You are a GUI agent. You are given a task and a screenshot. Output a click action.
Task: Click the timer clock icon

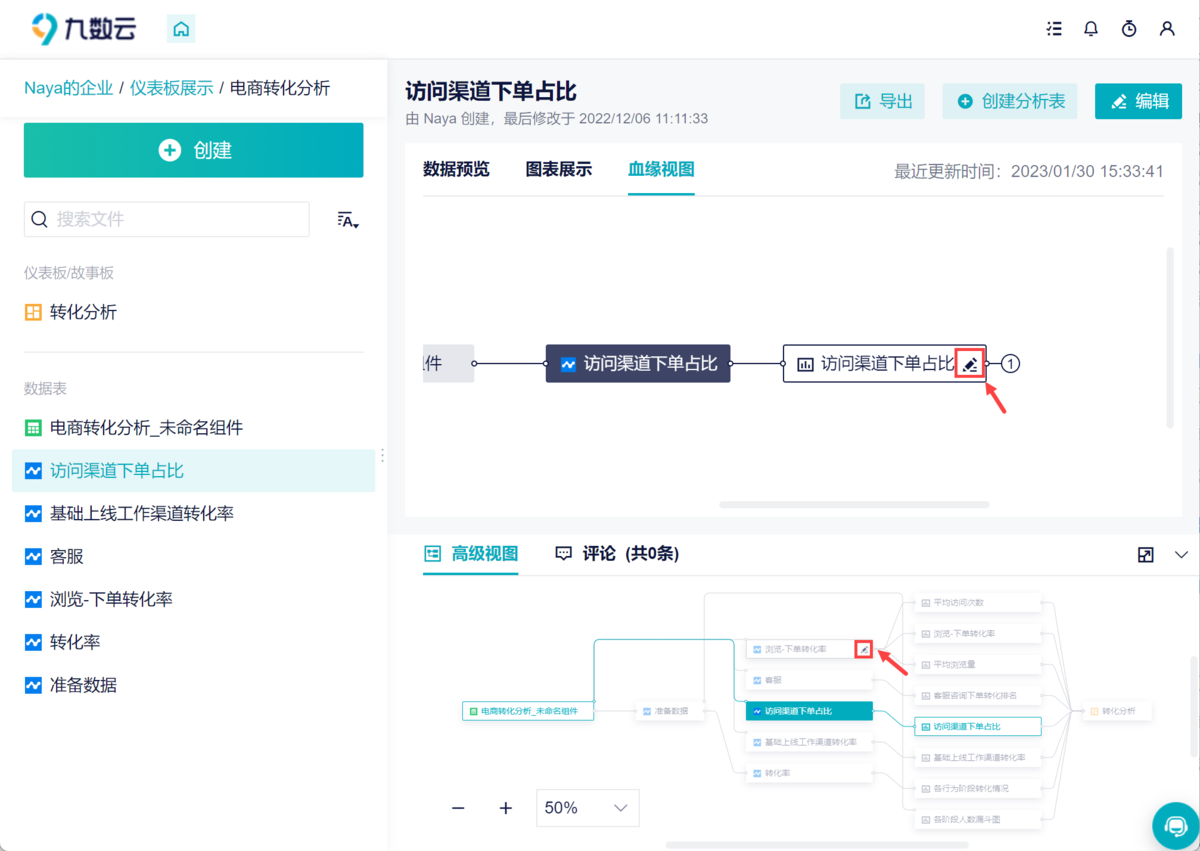1129,29
